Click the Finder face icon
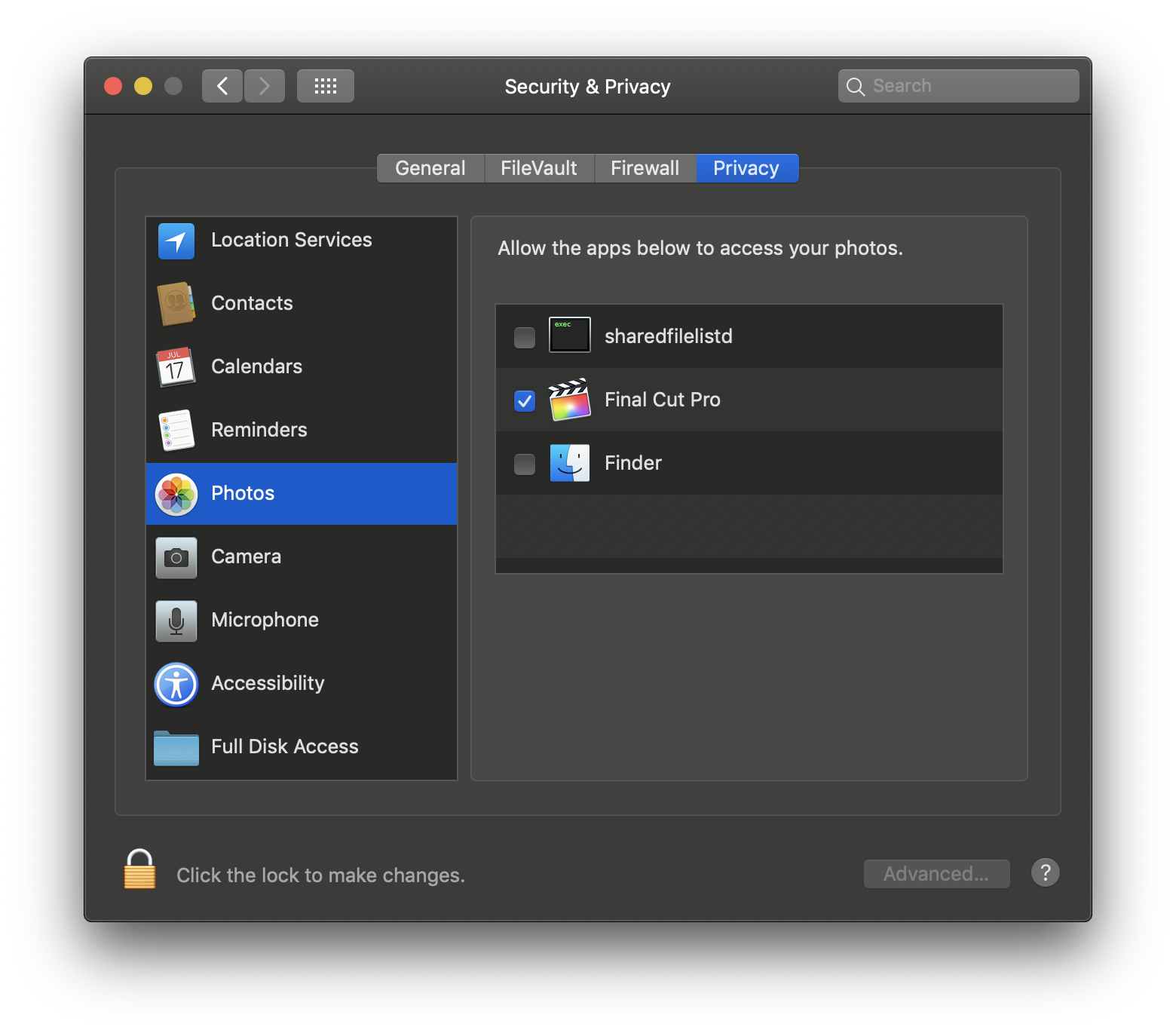The height and width of the screenshot is (1033, 1176). tap(570, 463)
